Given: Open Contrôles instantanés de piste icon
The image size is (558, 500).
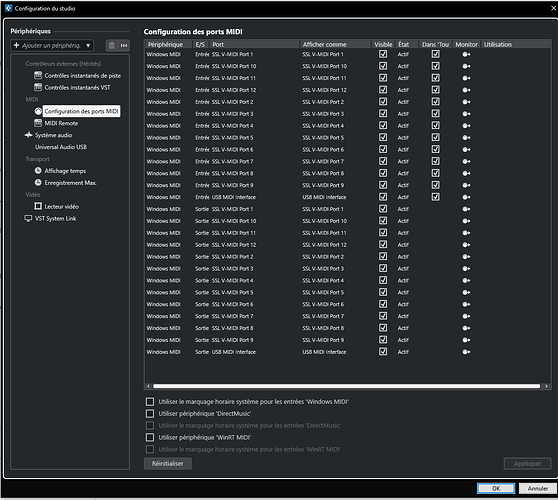Looking at the screenshot, I should point(38,75).
